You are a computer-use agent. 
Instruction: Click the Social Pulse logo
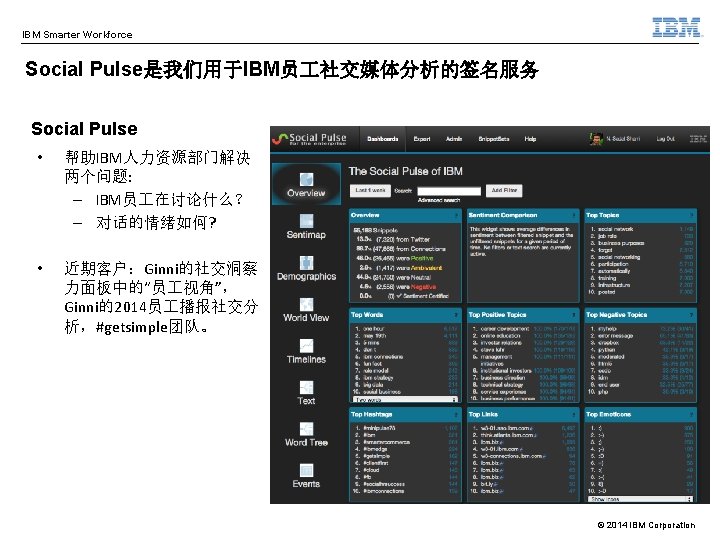(309, 139)
